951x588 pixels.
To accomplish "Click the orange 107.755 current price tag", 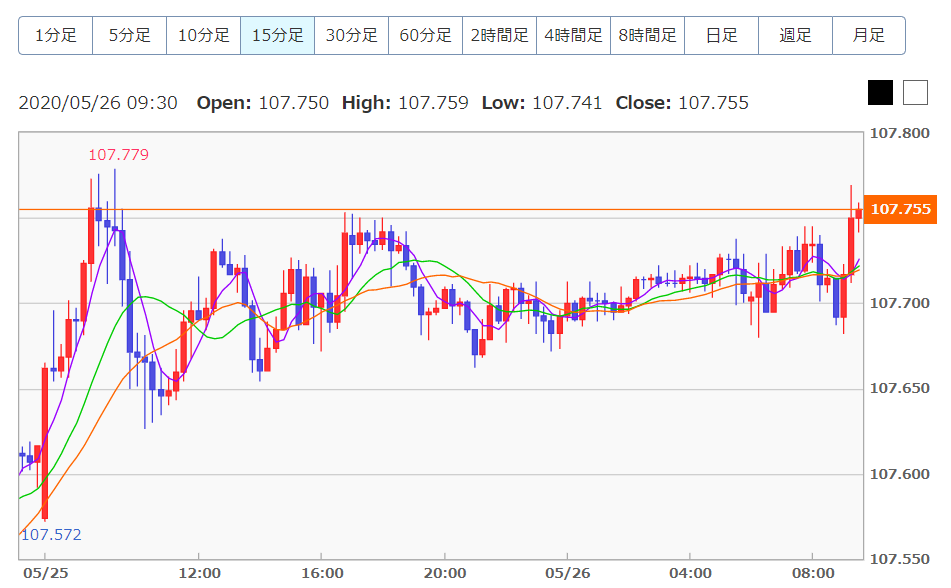I will (901, 209).
